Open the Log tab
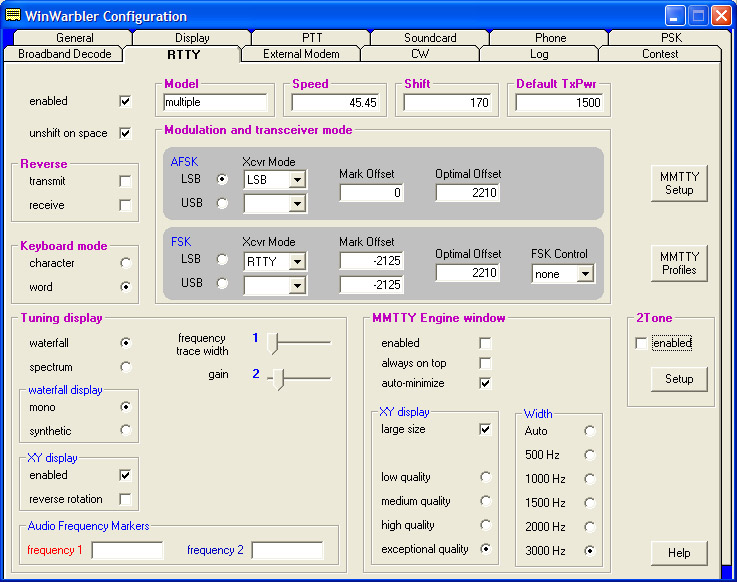 tap(539, 54)
